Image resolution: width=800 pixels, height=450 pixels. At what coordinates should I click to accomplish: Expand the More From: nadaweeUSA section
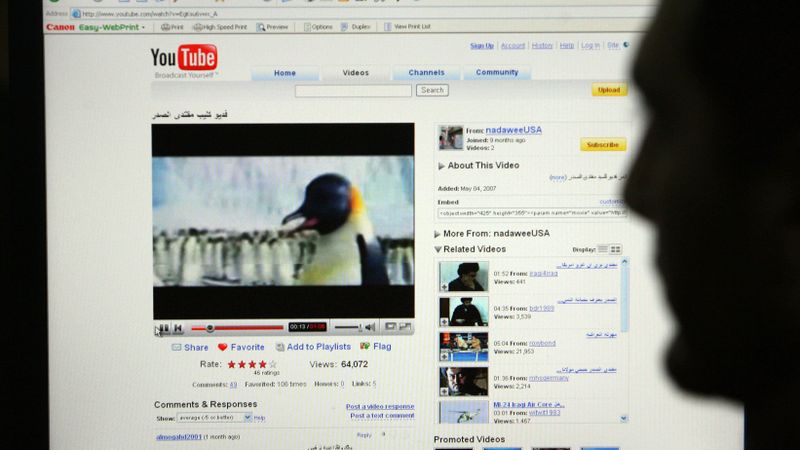click(492, 234)
